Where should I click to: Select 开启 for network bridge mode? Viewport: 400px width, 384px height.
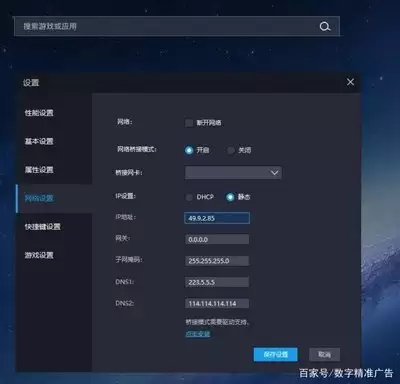coord(189,150)
